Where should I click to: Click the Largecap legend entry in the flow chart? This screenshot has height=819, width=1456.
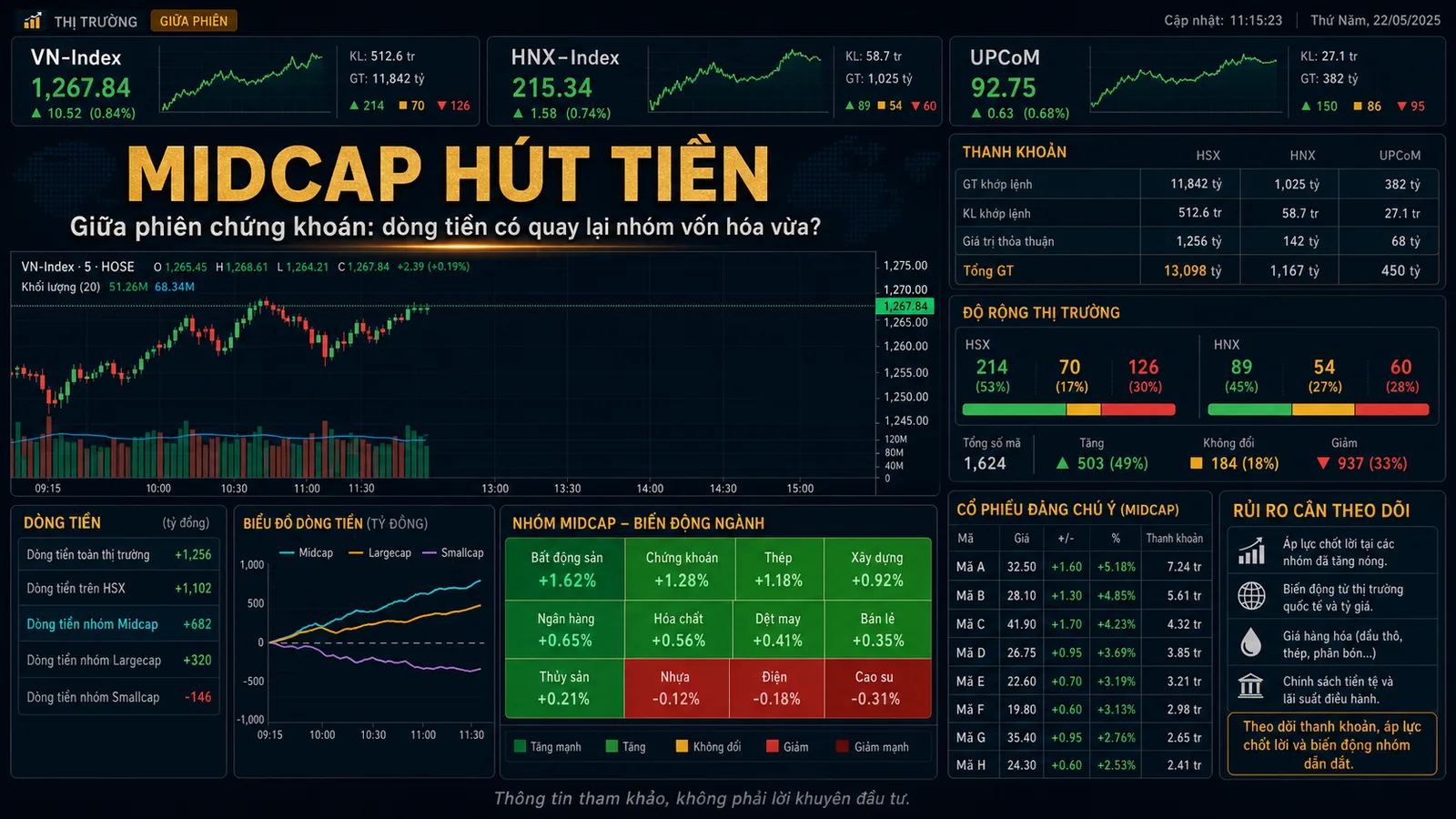pyautogui.click(x=379, y=552)
